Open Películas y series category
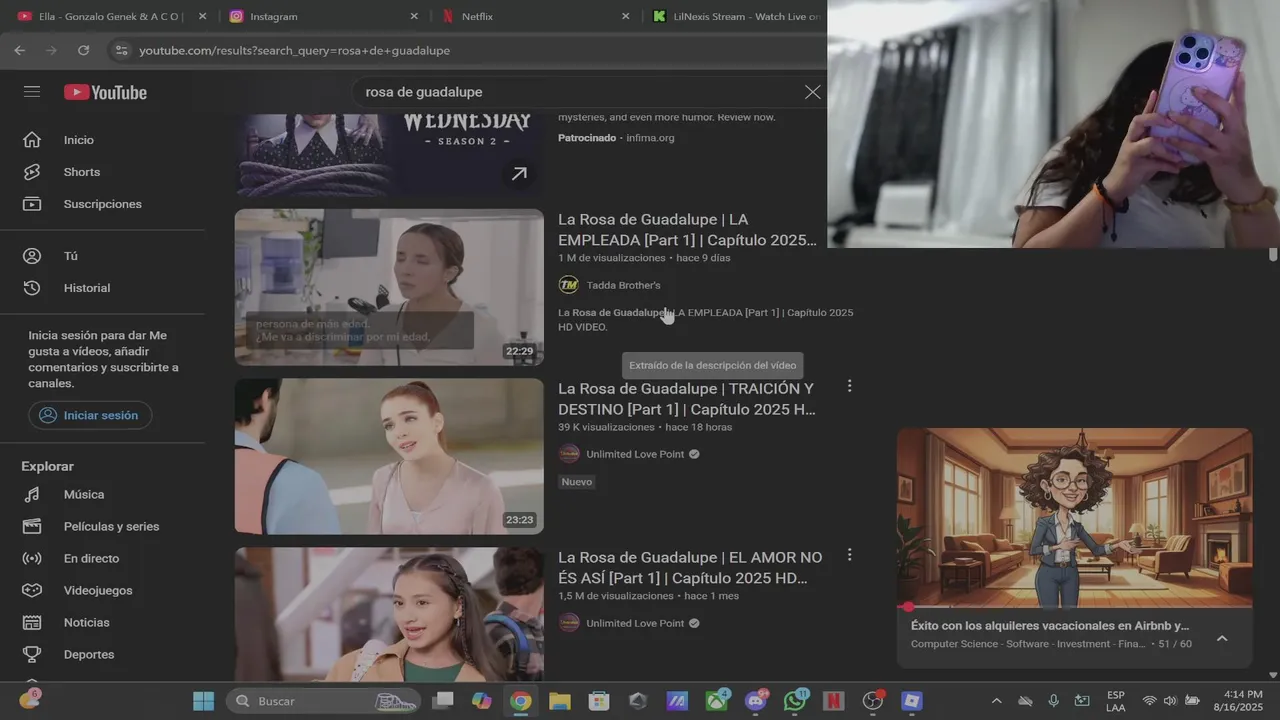1280x720 pixels. [x=111, y=526]
